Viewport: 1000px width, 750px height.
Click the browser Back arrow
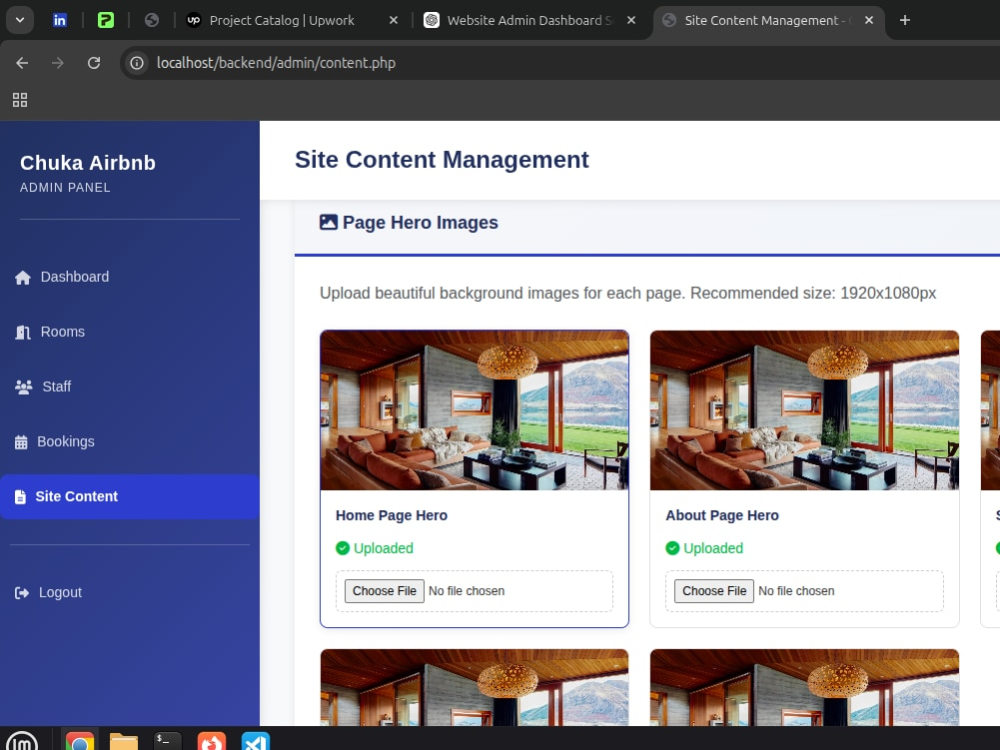22,62
